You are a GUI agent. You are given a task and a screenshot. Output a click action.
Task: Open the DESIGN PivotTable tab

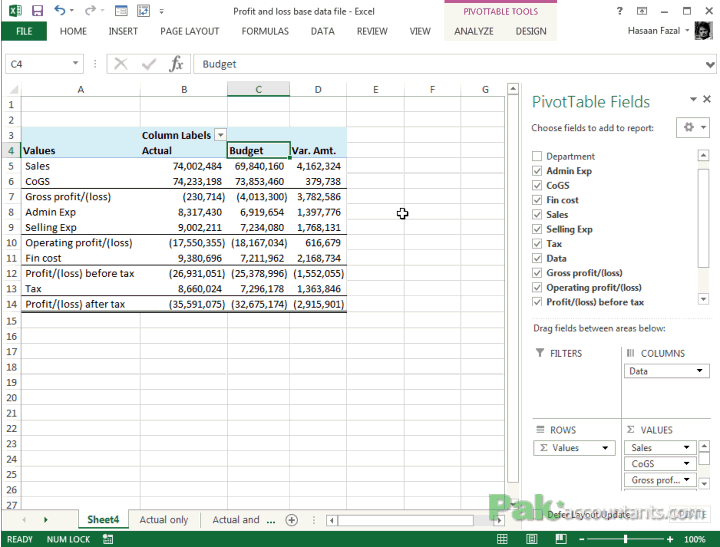531,31
